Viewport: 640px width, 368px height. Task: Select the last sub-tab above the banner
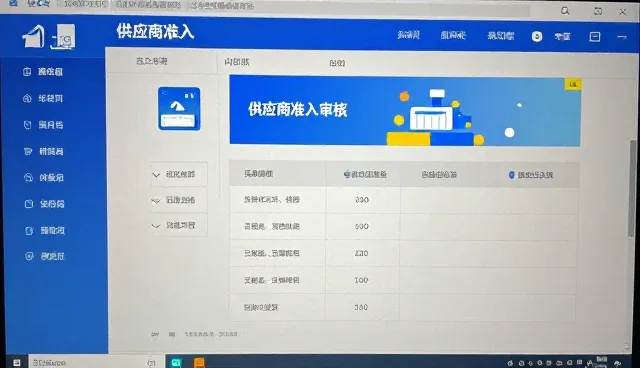point(337,63)
